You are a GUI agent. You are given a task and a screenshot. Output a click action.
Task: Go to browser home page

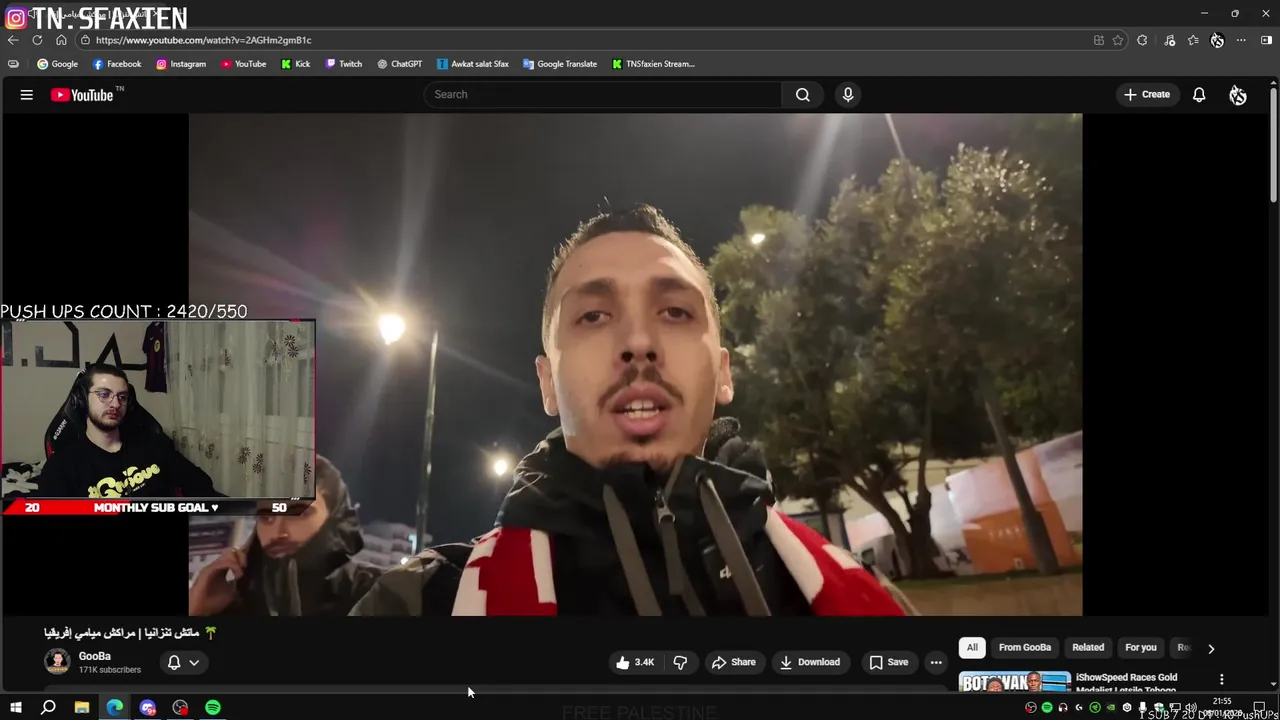(61, 40)
